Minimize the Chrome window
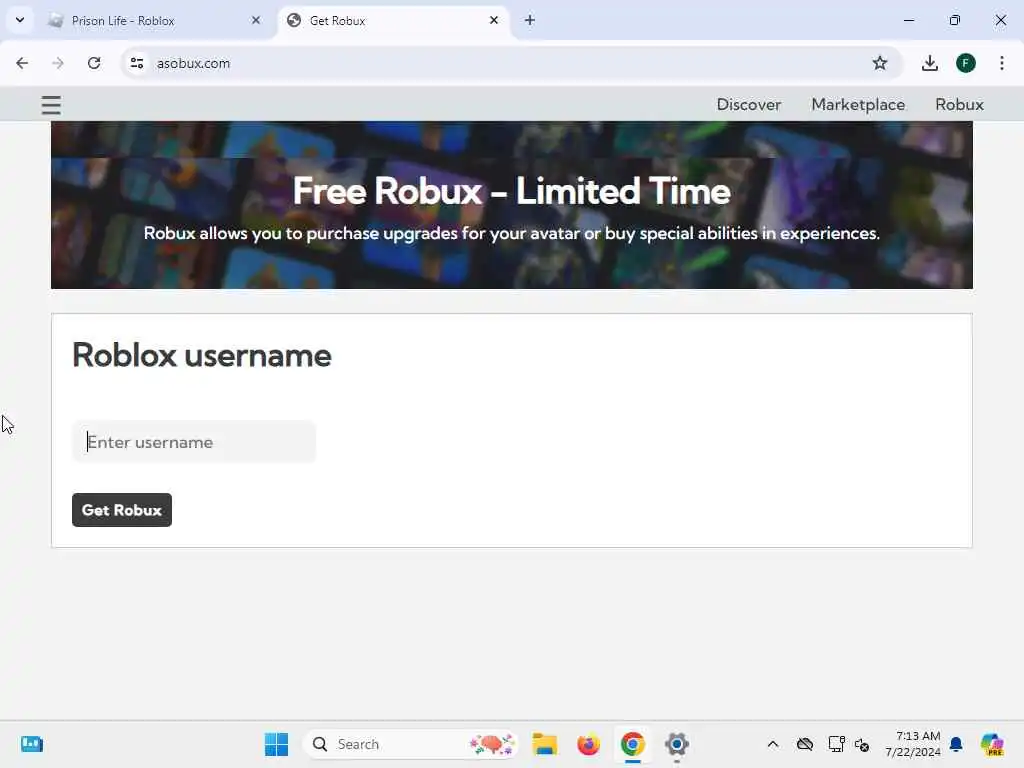Screen dimensions: 1024x768 [x=908, y=20]
